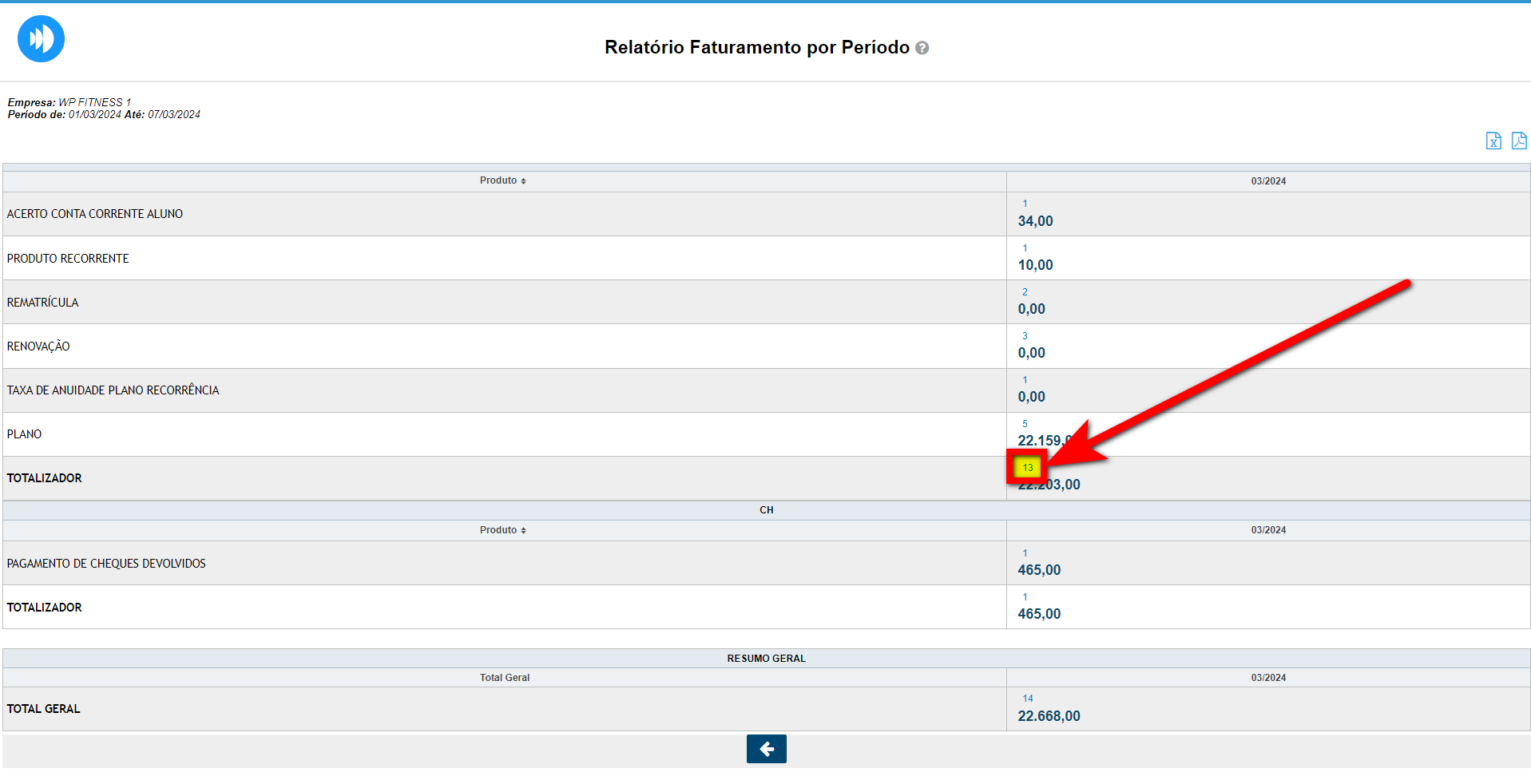This screenshot has width=1531, height=784.
Task: Sort first table by Produto column
Action: tap(503, 181)
